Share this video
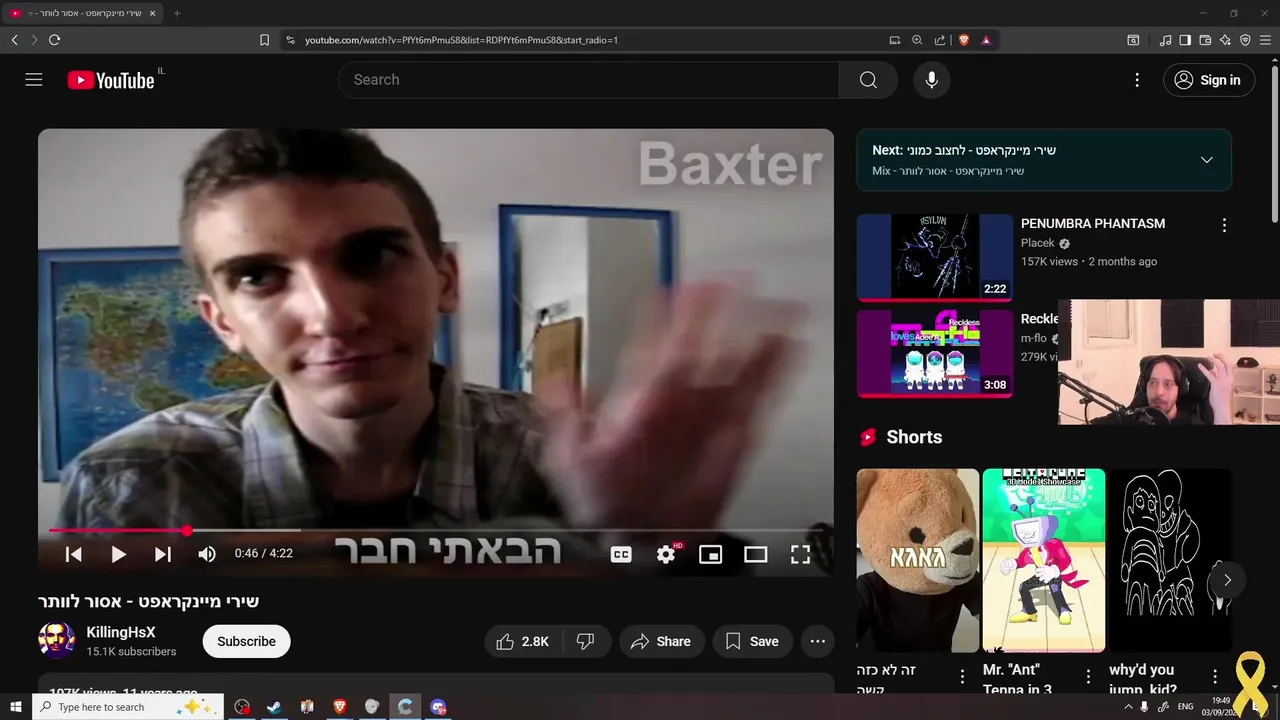Viewport: 1280px width, 720px height. coord(661,642)
